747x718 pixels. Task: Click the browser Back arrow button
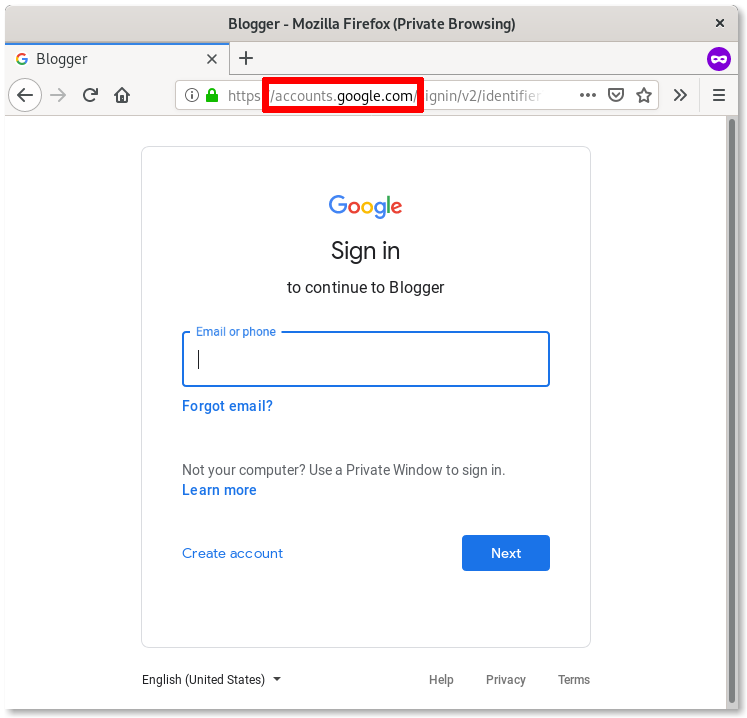click(x=25, y=95)
